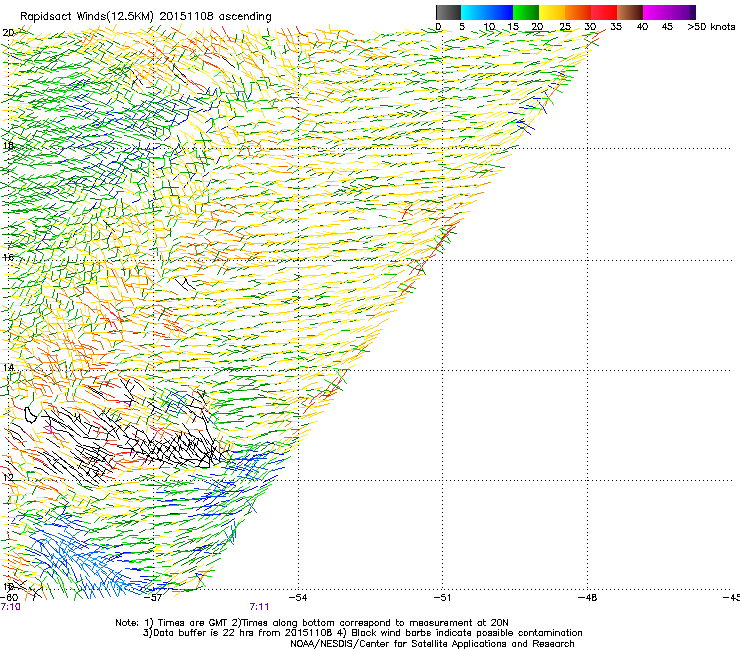Viewport: 740px width, 650px height.
Task: Click the 'Data buffer is 22 hrs' note line
Action: tap(362, 633)
